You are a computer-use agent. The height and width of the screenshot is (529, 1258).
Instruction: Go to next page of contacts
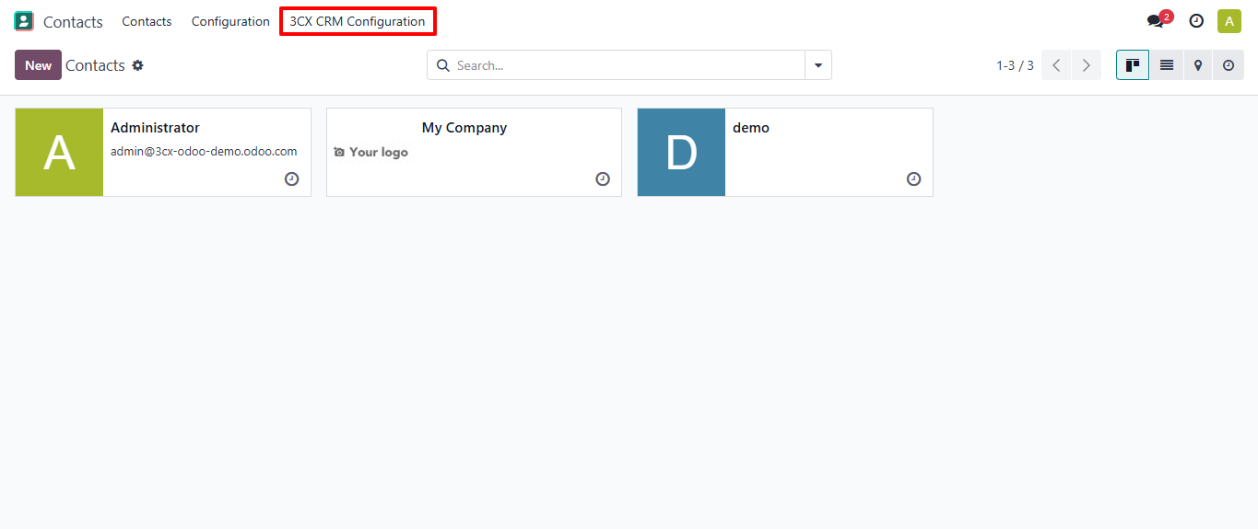pos(1086,65)
